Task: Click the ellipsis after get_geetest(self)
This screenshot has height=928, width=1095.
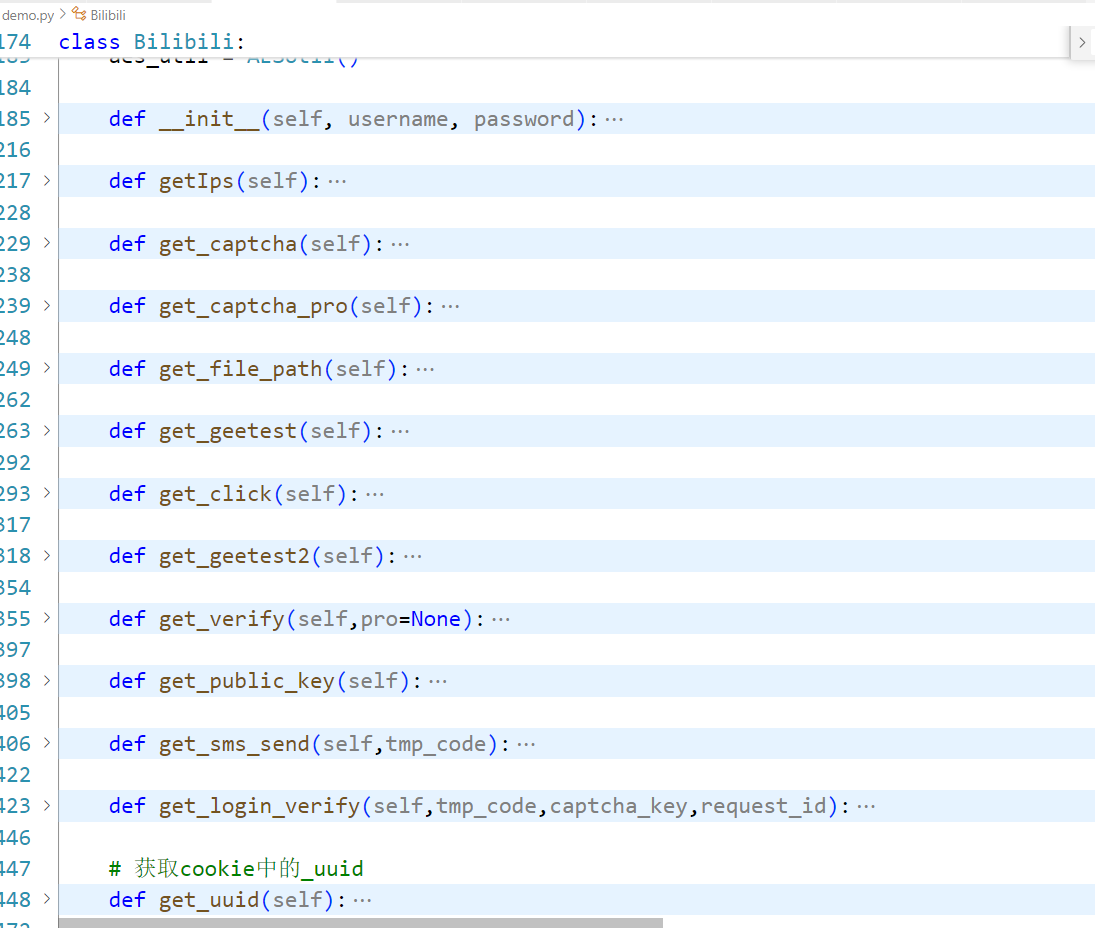Action: [x=400, y=432]
